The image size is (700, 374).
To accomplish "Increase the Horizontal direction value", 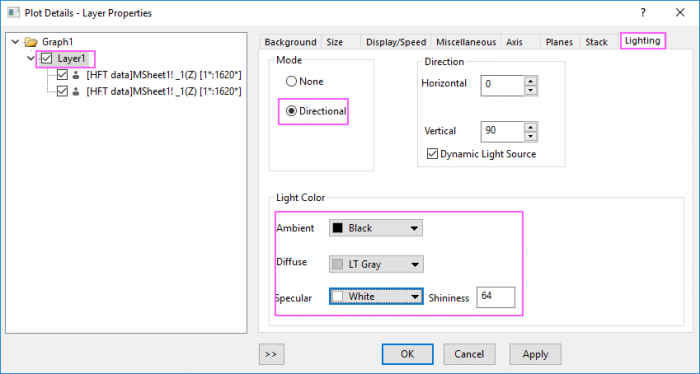I will point(530,81).
